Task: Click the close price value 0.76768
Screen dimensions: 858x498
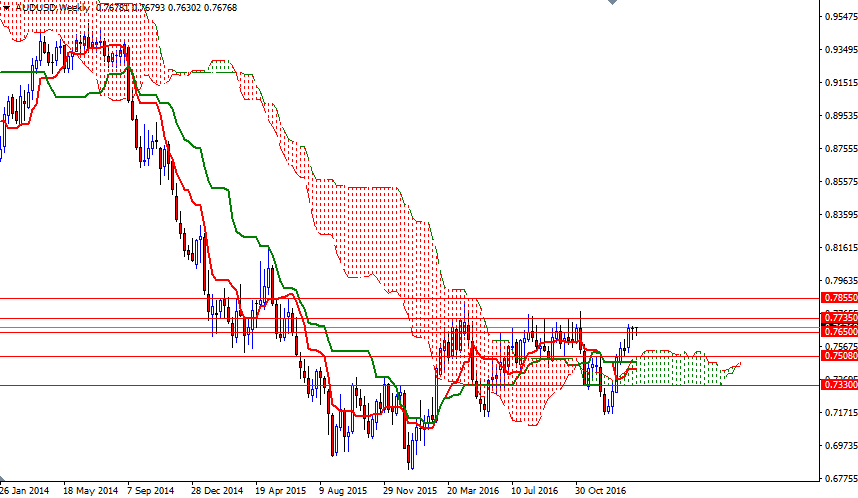Action: [x=220, y=8]
